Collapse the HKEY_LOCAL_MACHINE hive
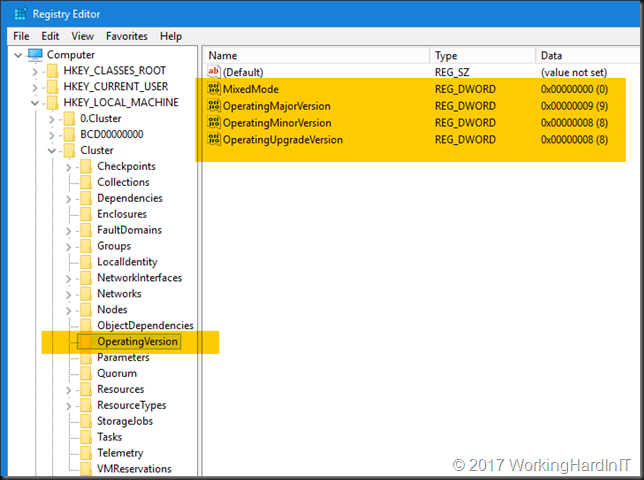Viewport: 644px width, 480px height. click(35, 103)
